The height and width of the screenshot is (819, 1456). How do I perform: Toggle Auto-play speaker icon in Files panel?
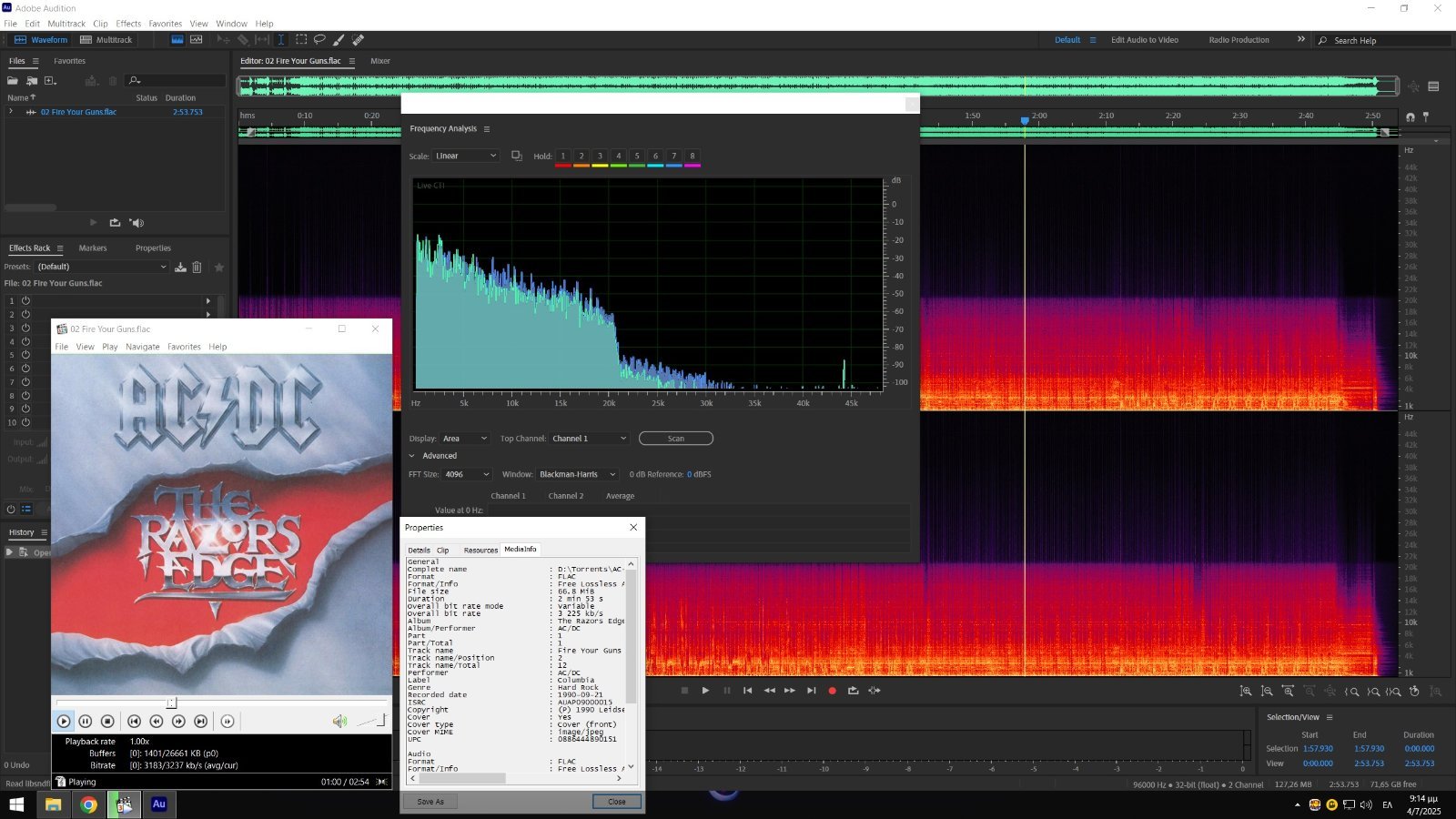pos(136,223)
